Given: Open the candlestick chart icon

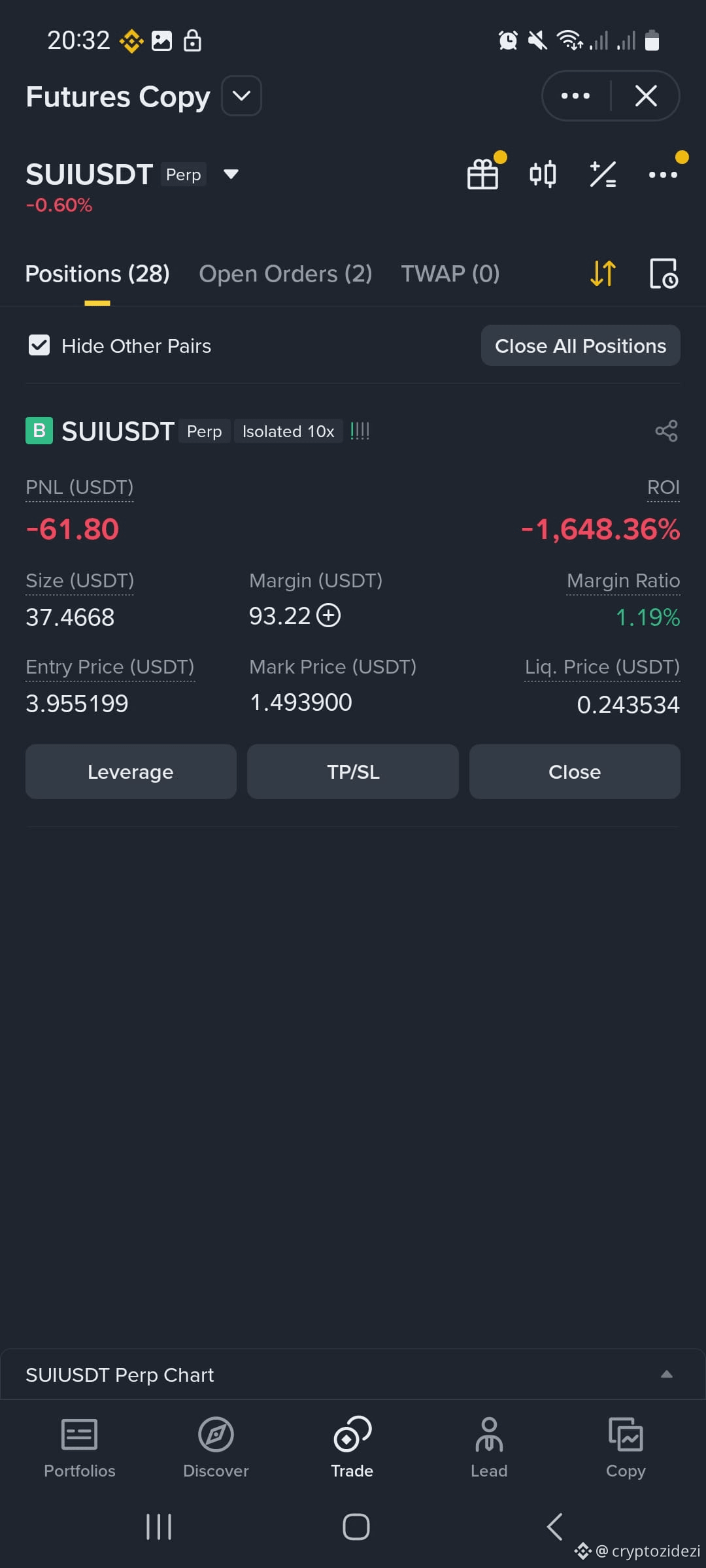Looking at the screenshot, I should [x=543, y=174].
